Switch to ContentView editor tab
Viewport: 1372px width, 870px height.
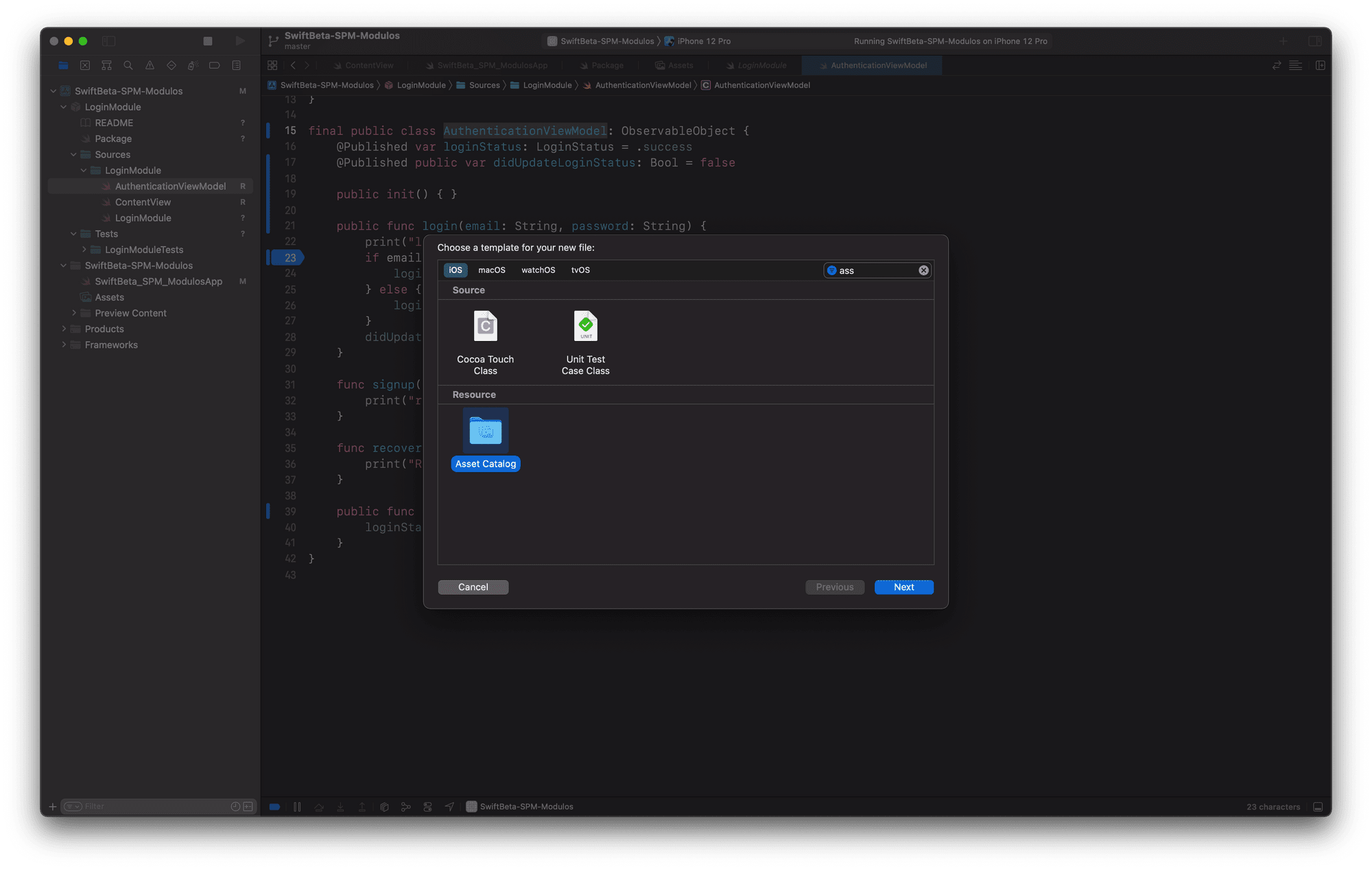point(364,65)
